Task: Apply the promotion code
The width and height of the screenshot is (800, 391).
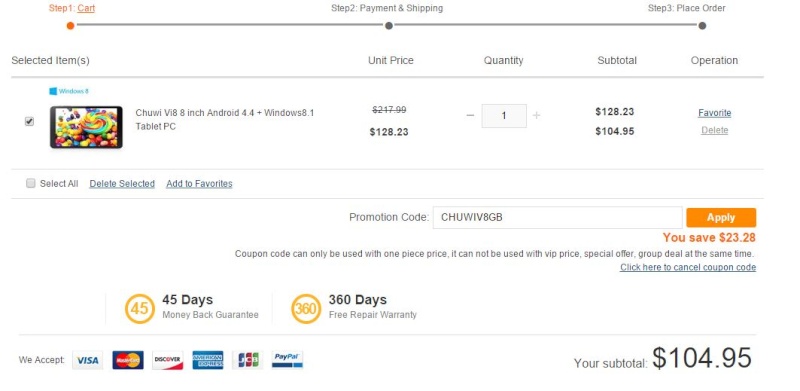Action: (x=721, y=217)
